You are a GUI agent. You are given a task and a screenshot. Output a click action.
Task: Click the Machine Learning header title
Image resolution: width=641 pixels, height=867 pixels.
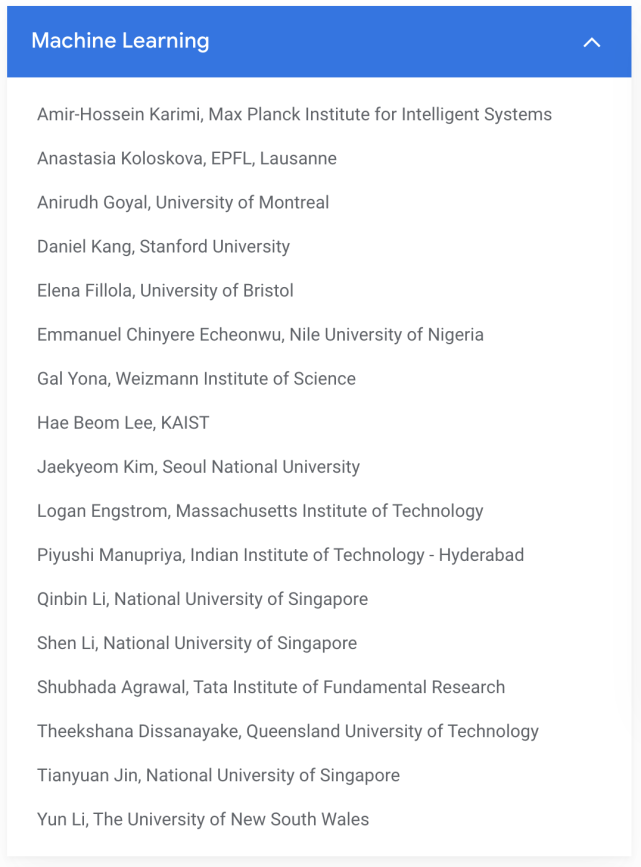[120, 41]
